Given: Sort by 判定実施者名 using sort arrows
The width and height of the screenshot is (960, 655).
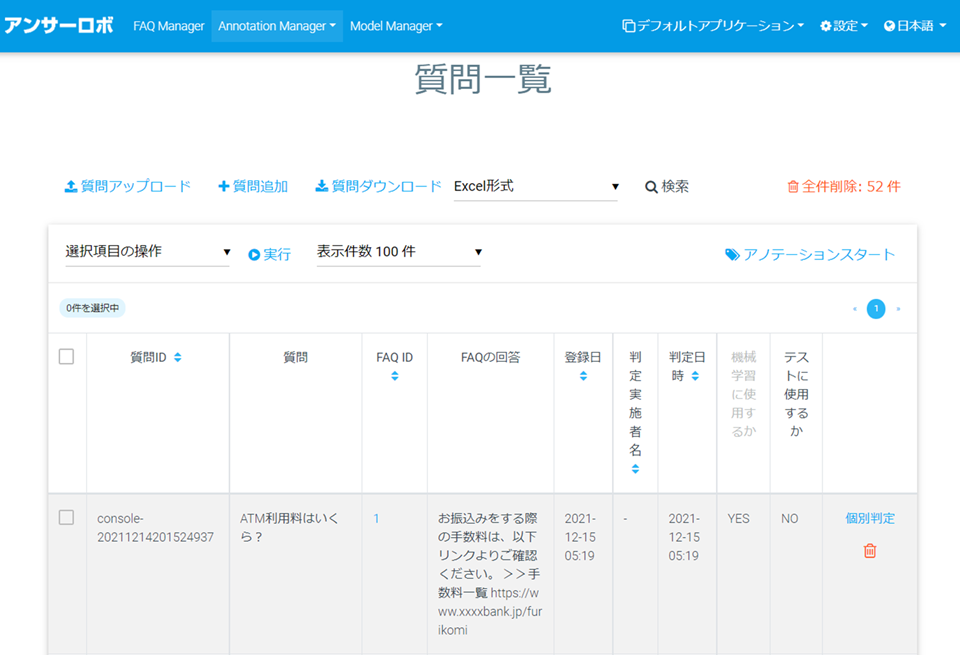Looking at the screenshot, I should (x=636, y=469).
